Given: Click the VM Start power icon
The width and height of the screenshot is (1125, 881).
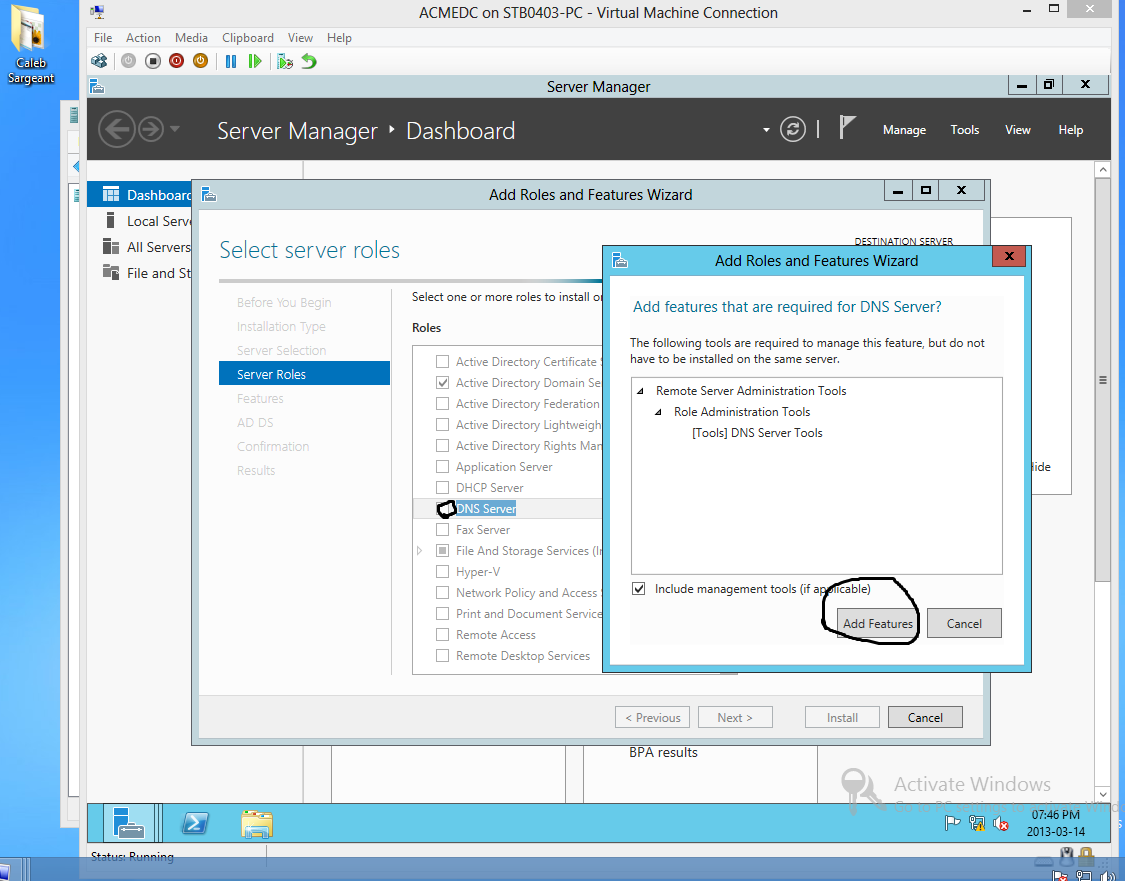Looking at the screenshot, I should click(128, 62).
